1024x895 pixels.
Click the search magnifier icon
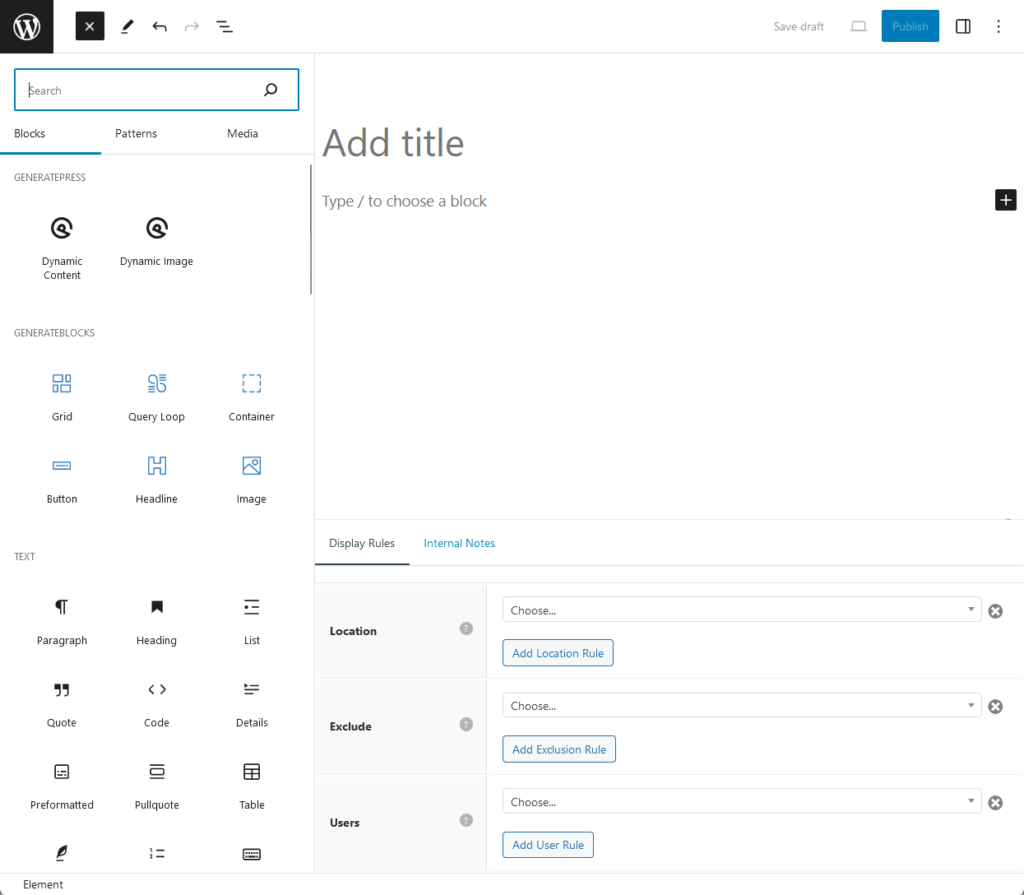[270, 90]
